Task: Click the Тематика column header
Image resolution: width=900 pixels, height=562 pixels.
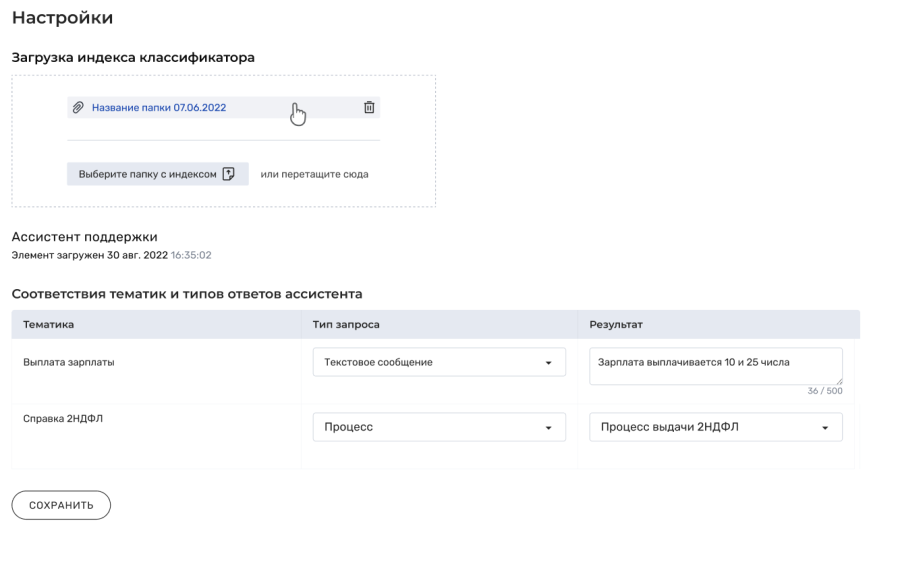Action: click(x=48, y=324)
